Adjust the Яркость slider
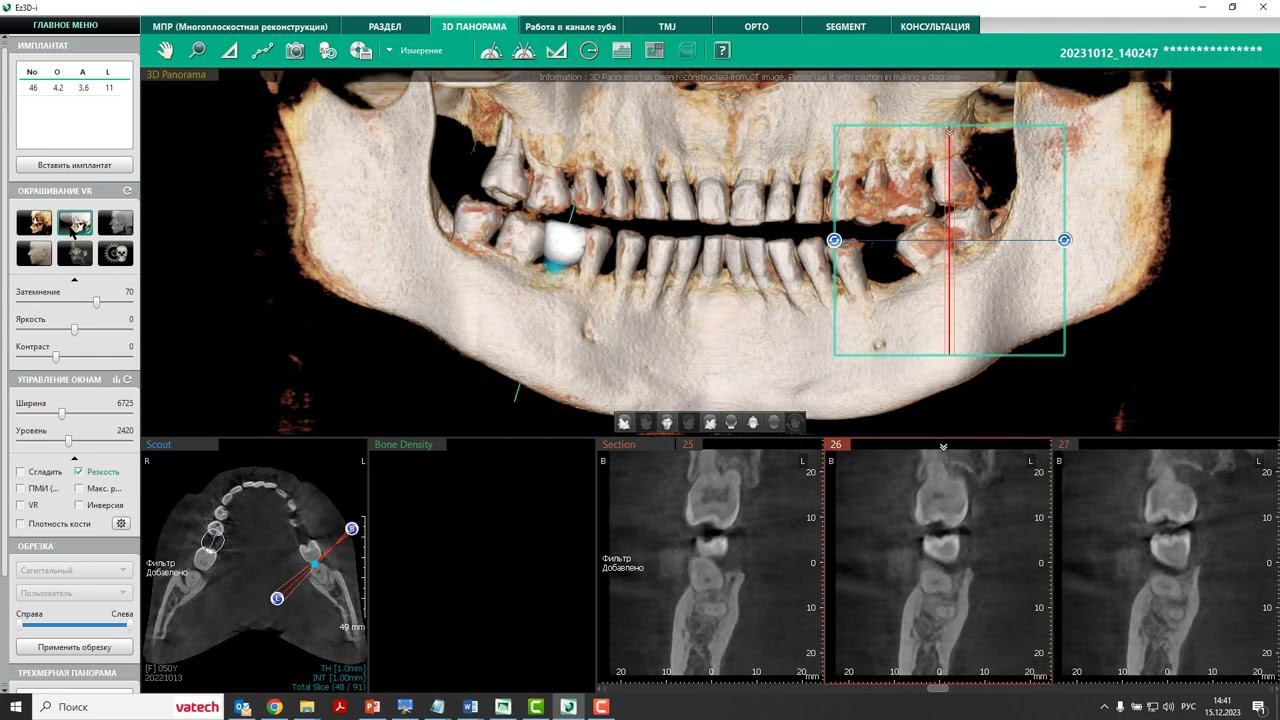Viewport: 1280px width, 720px height. pos(74,329)
